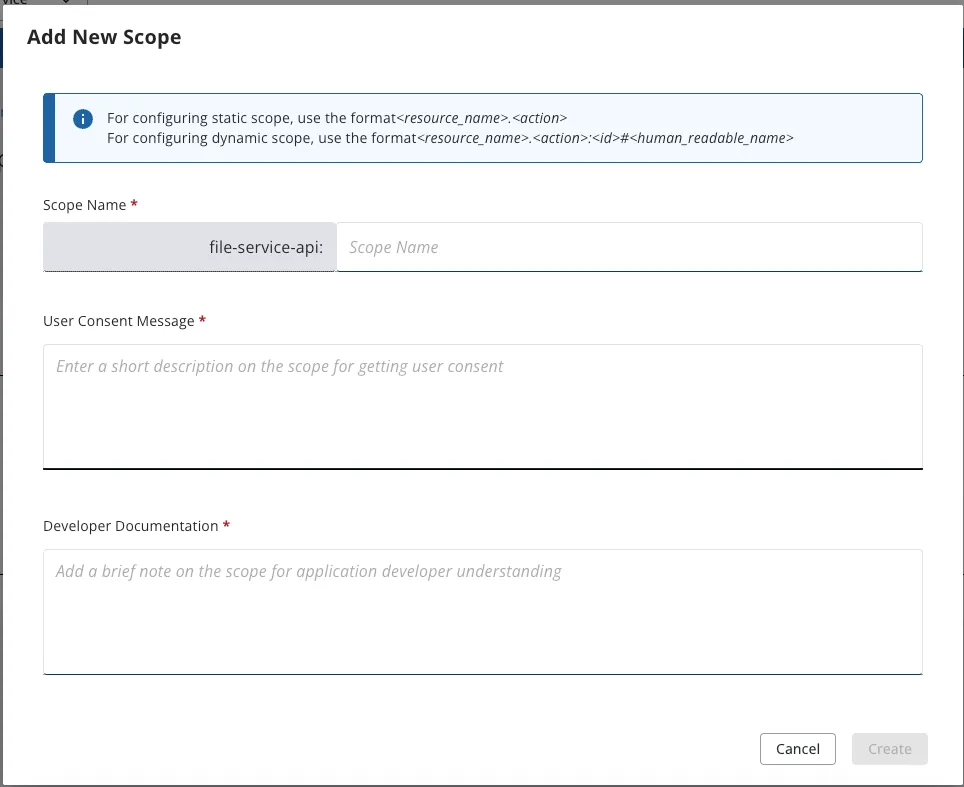Click the blue info icon in the banner

pyautogui.click(x=83, y=119)
